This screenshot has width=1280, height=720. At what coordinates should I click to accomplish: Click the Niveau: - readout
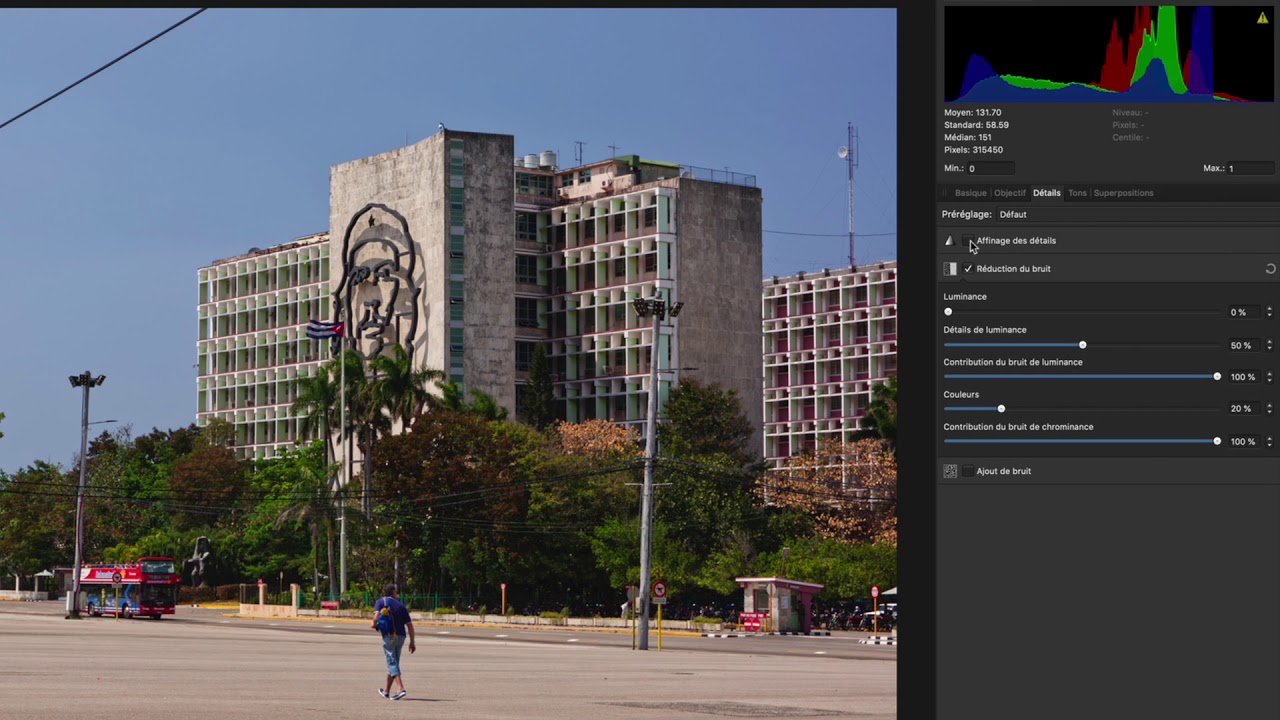[x=1130, y=113]
